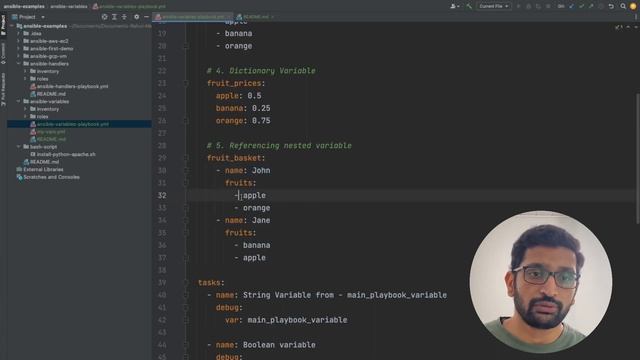Go to next highlighted problem arrow
This screenshot has height=360, width=640.
click(636, 27)
